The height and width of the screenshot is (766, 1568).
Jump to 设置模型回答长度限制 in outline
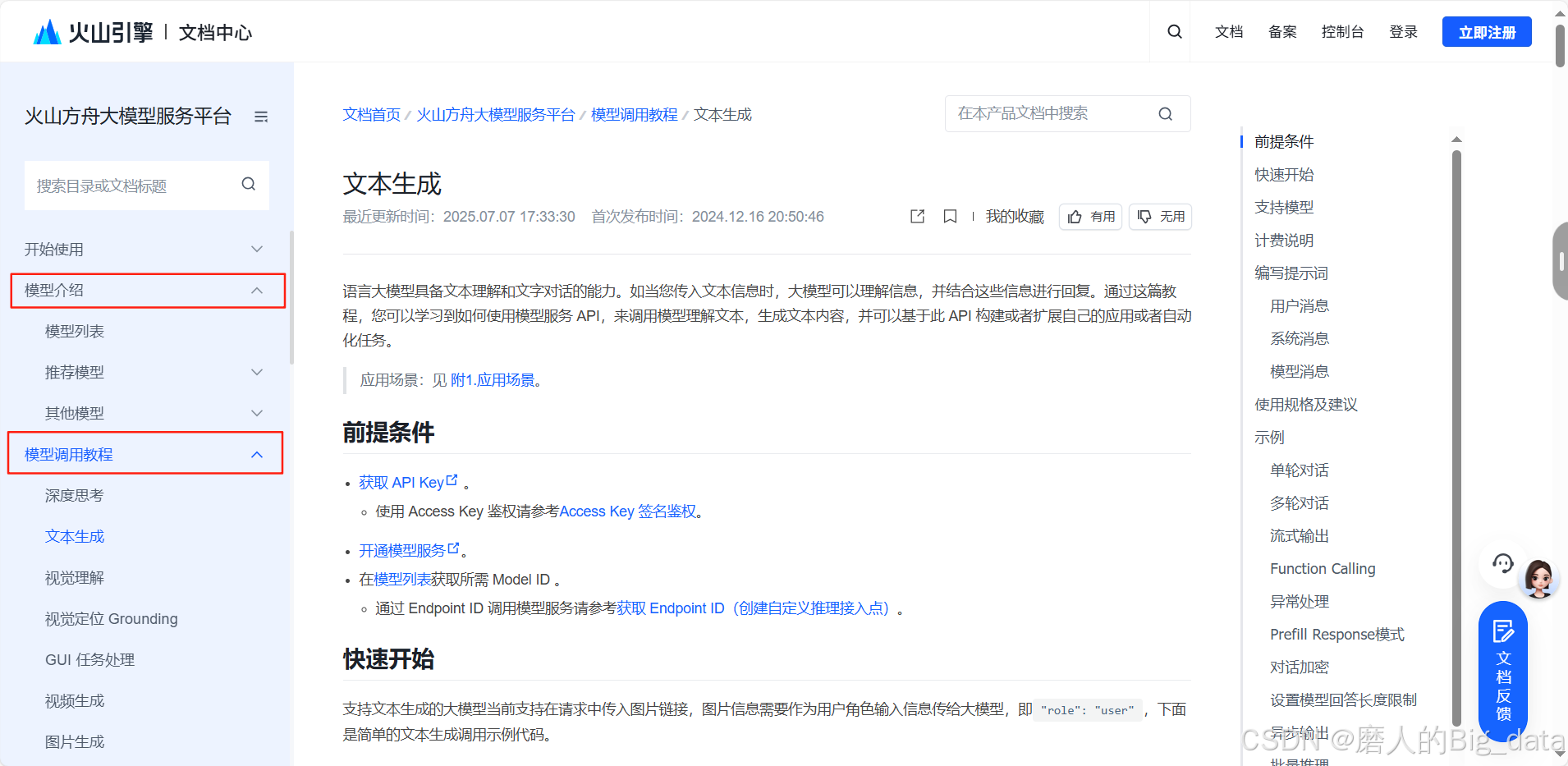[1344, 699]
